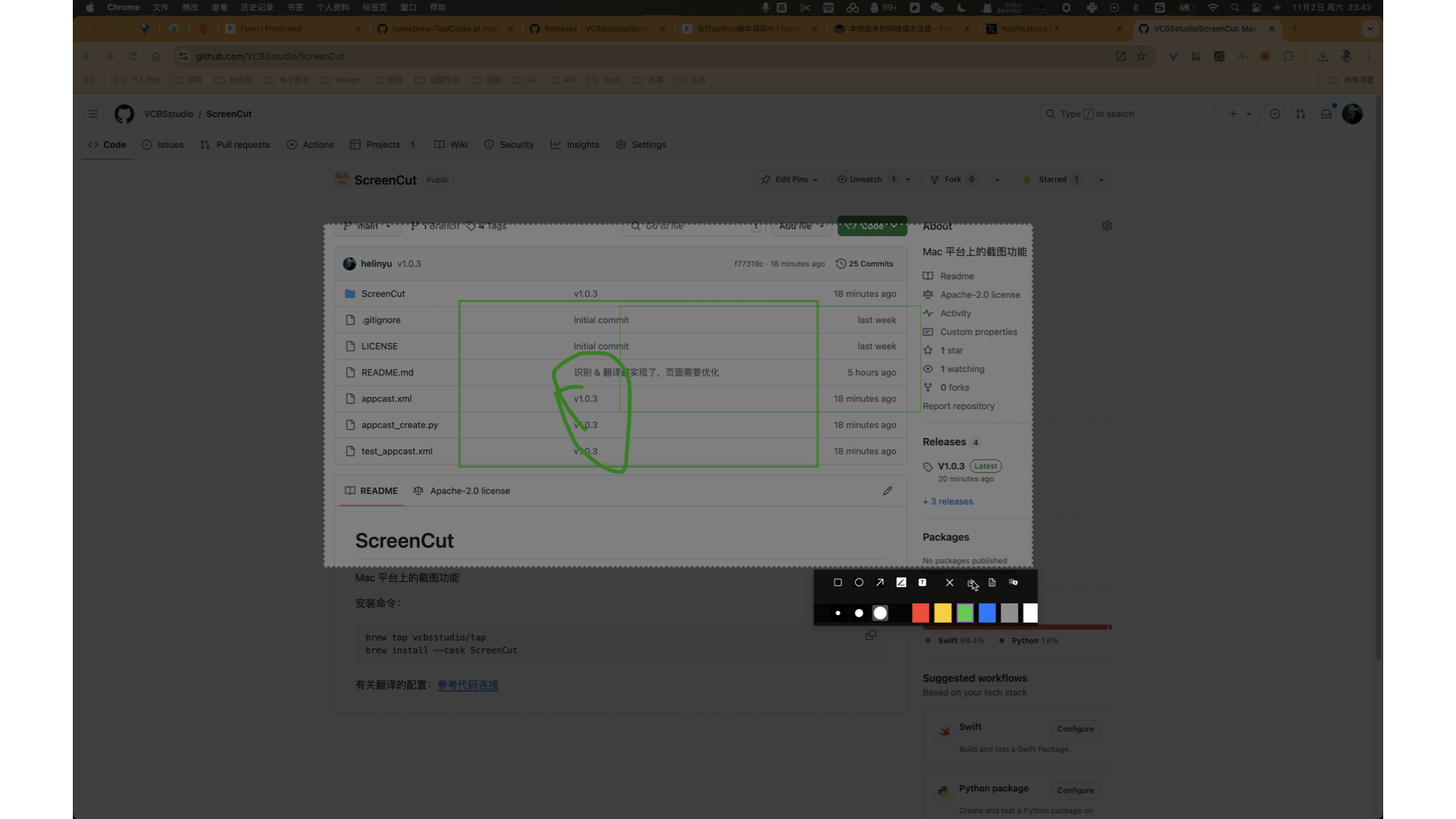1456x819 pixels.
Task: Focus the Type / to search field
Action: click(x=1123, y=114)
